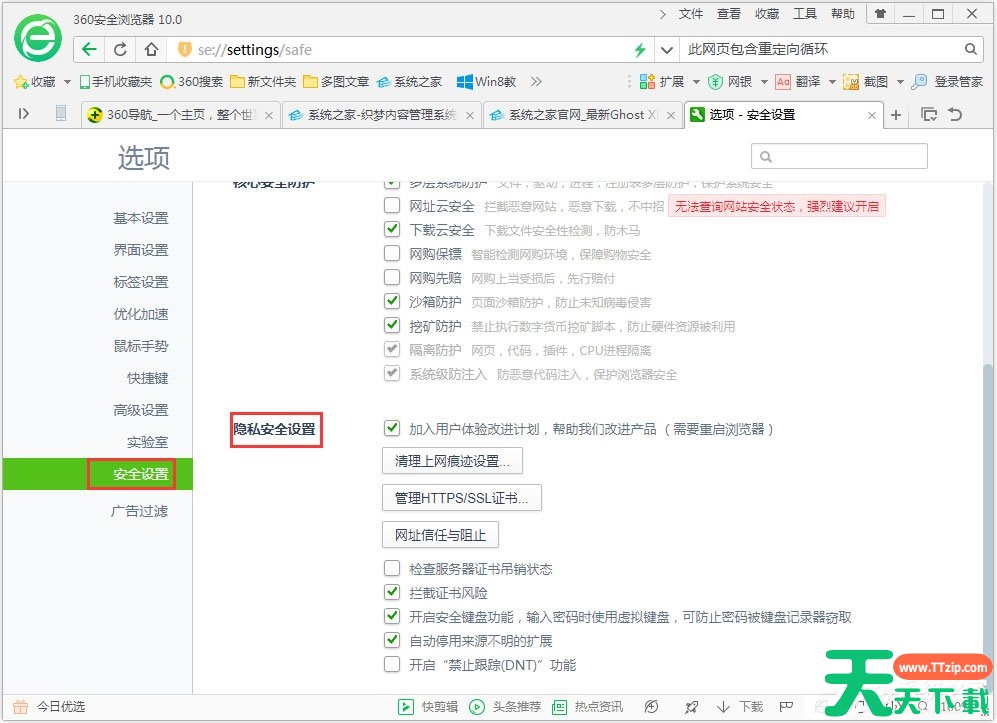Viewport: 997px width, 723px height.
Task: Uncheck the 挖矿防护 option
Action: click(392, 326)
